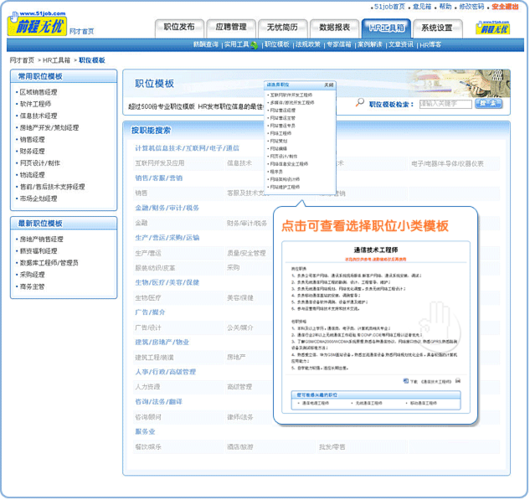The width and height of the screenshot is (530, 500).
Task: Open the 系统设置 tab
Action: point(437,27)
